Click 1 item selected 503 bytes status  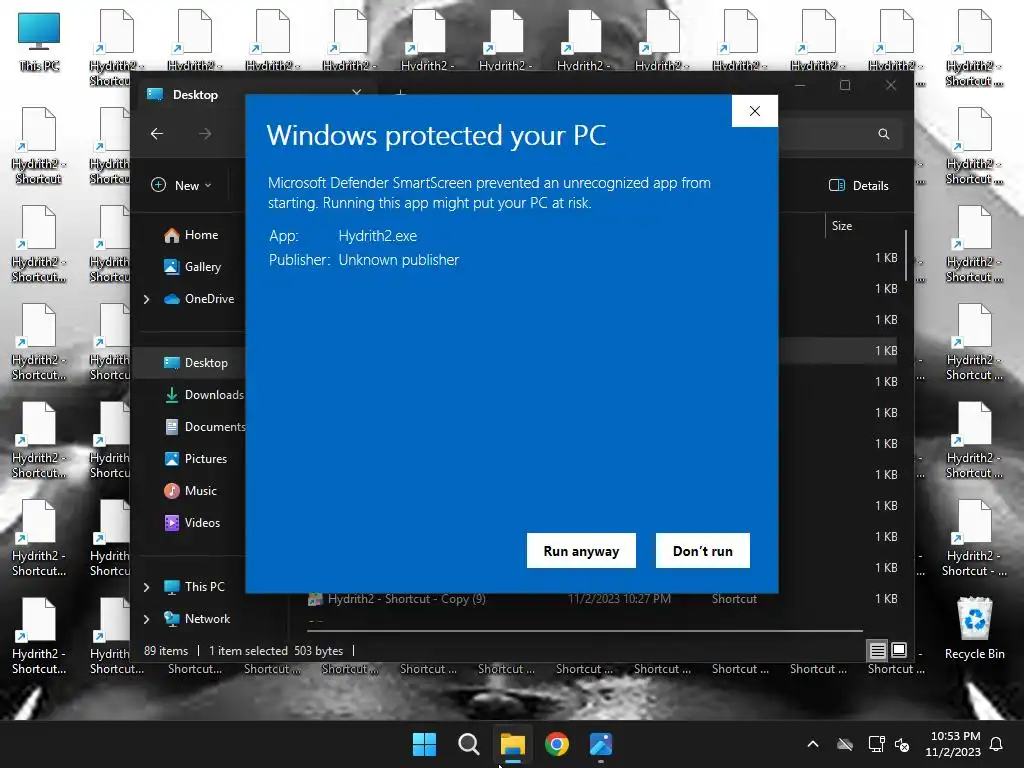(x=276, y=650)
